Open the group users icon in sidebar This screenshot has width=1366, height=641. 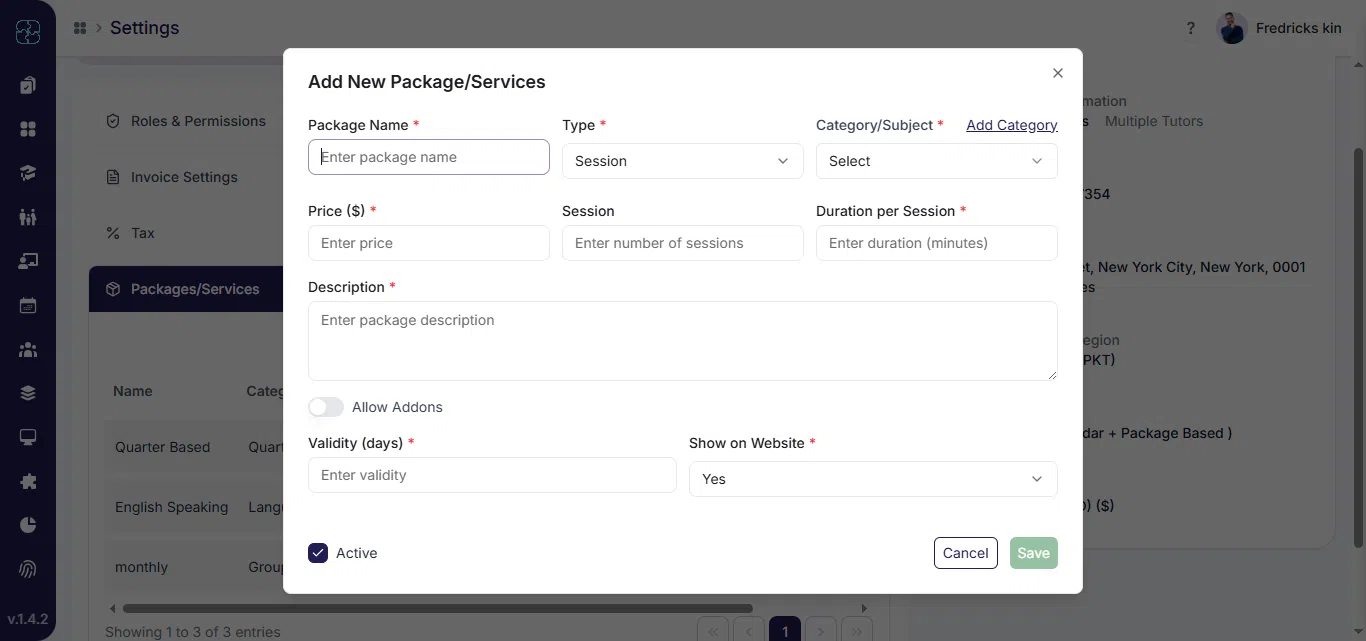[x=28, y=349]
